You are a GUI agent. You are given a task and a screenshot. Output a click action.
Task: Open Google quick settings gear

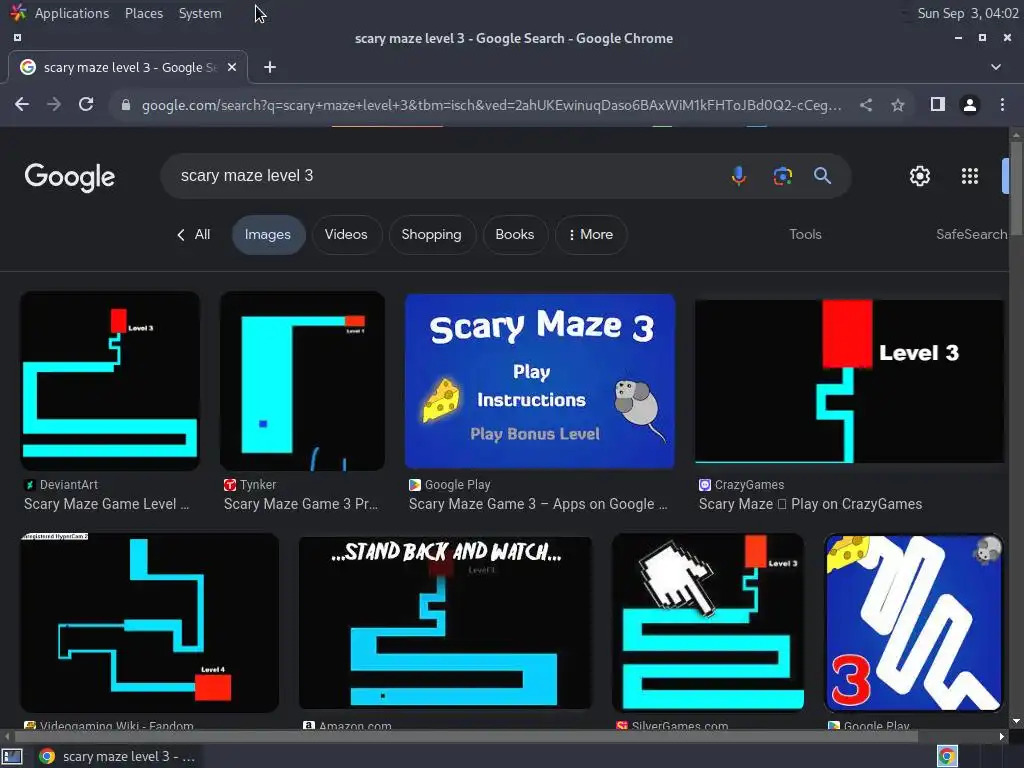pos(920,176)
